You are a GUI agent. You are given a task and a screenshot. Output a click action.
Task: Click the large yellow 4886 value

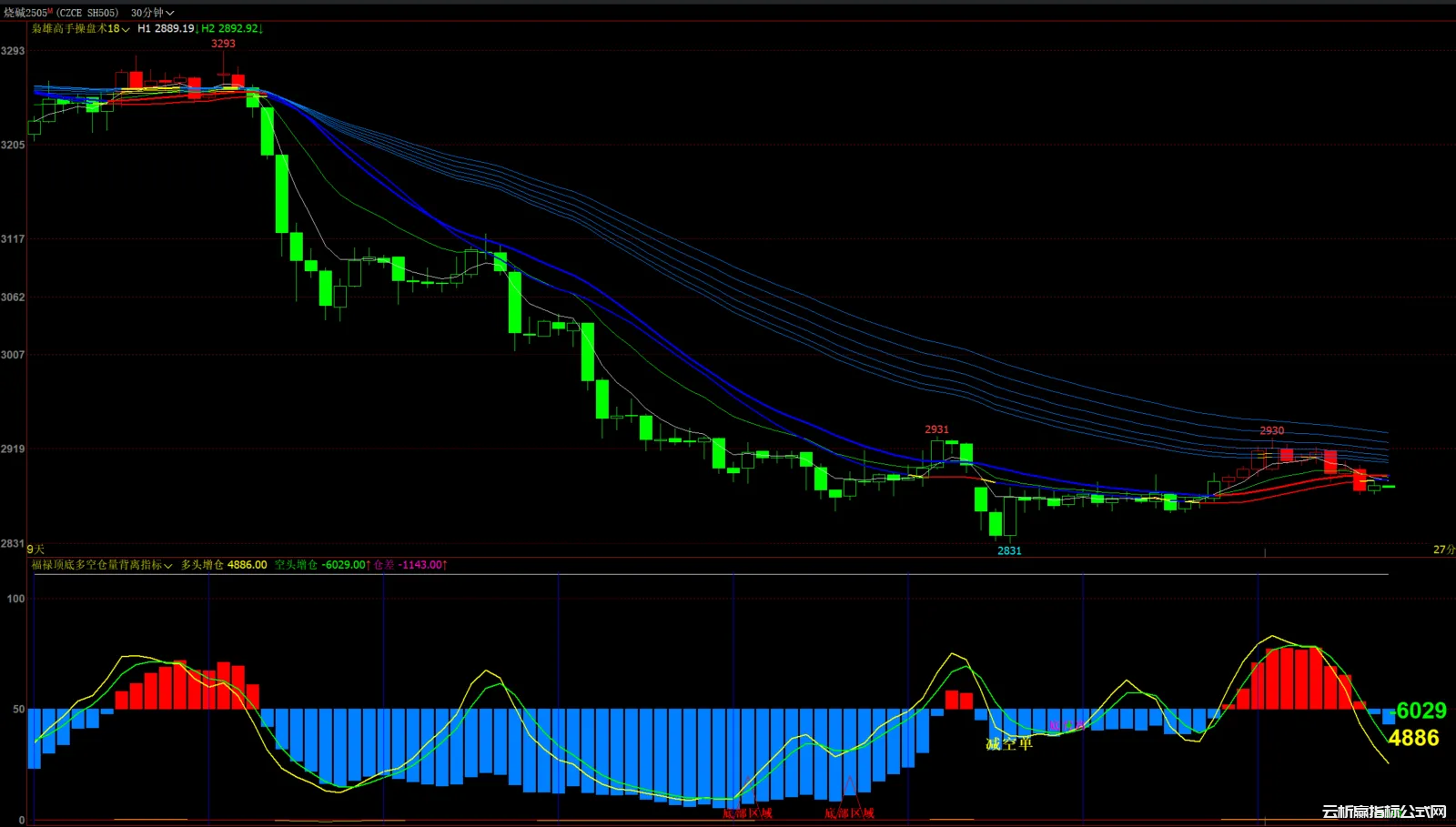click(1413, 738)
